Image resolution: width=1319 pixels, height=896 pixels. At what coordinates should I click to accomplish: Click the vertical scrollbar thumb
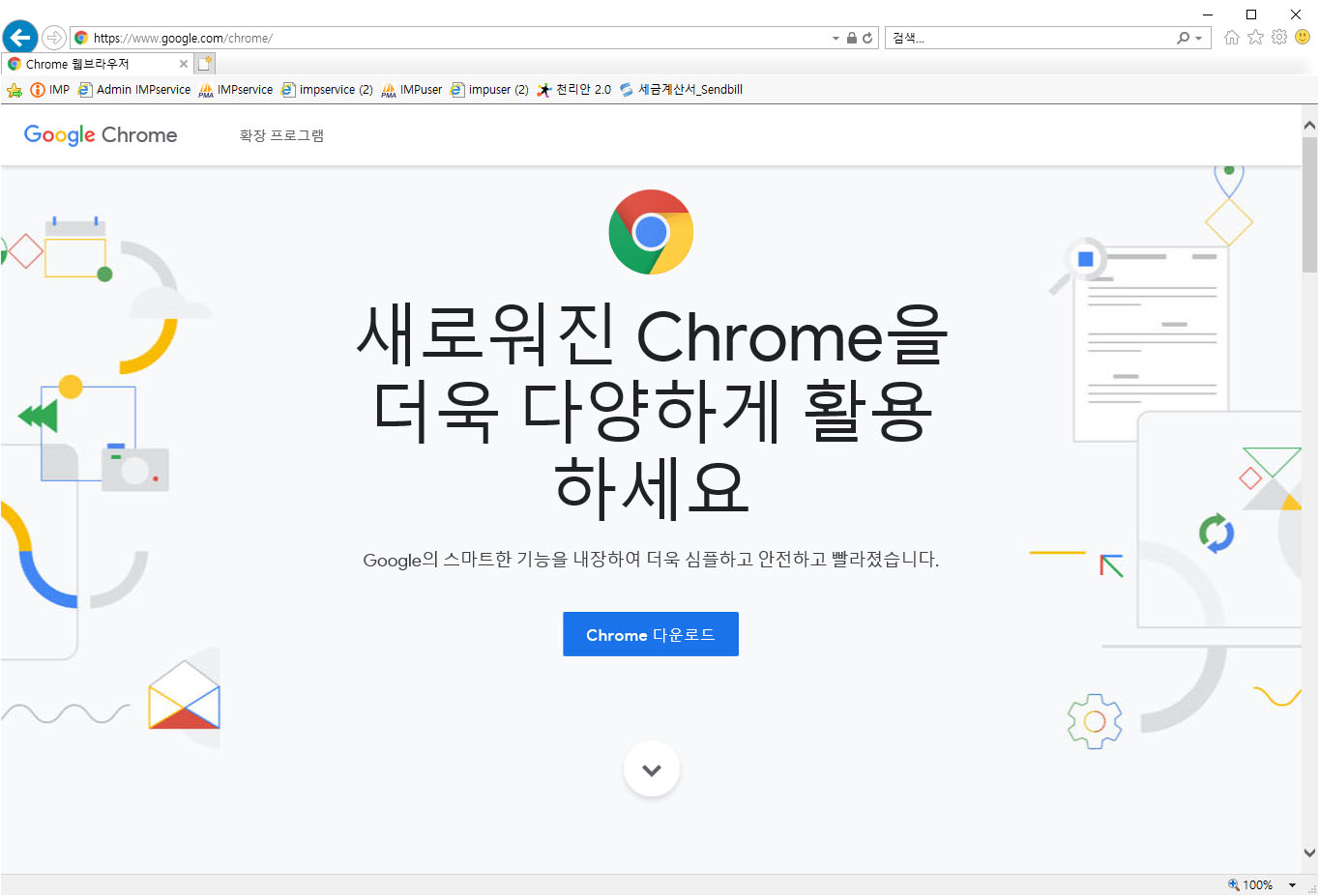click(x=1309, y=204)
